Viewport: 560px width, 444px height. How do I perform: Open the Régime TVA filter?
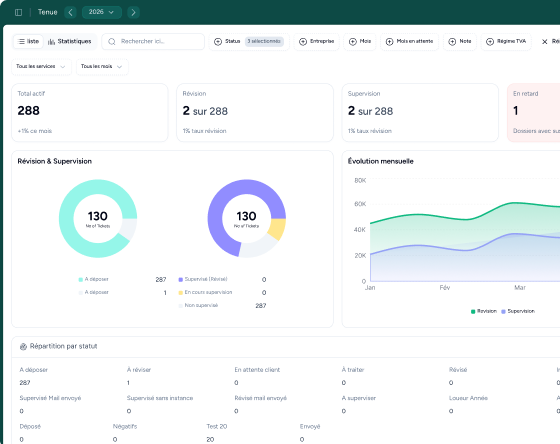[506, 41]
